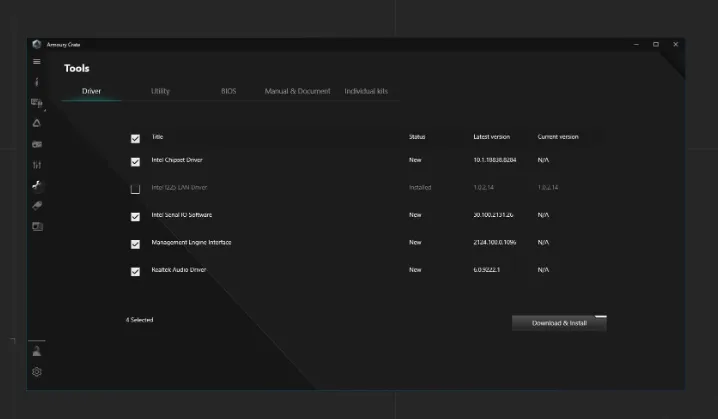This screenshot has width=718, height=419.
Task: Open the Home info icon in sidebar
Action: pyautogui.click(x=37, y=82)
